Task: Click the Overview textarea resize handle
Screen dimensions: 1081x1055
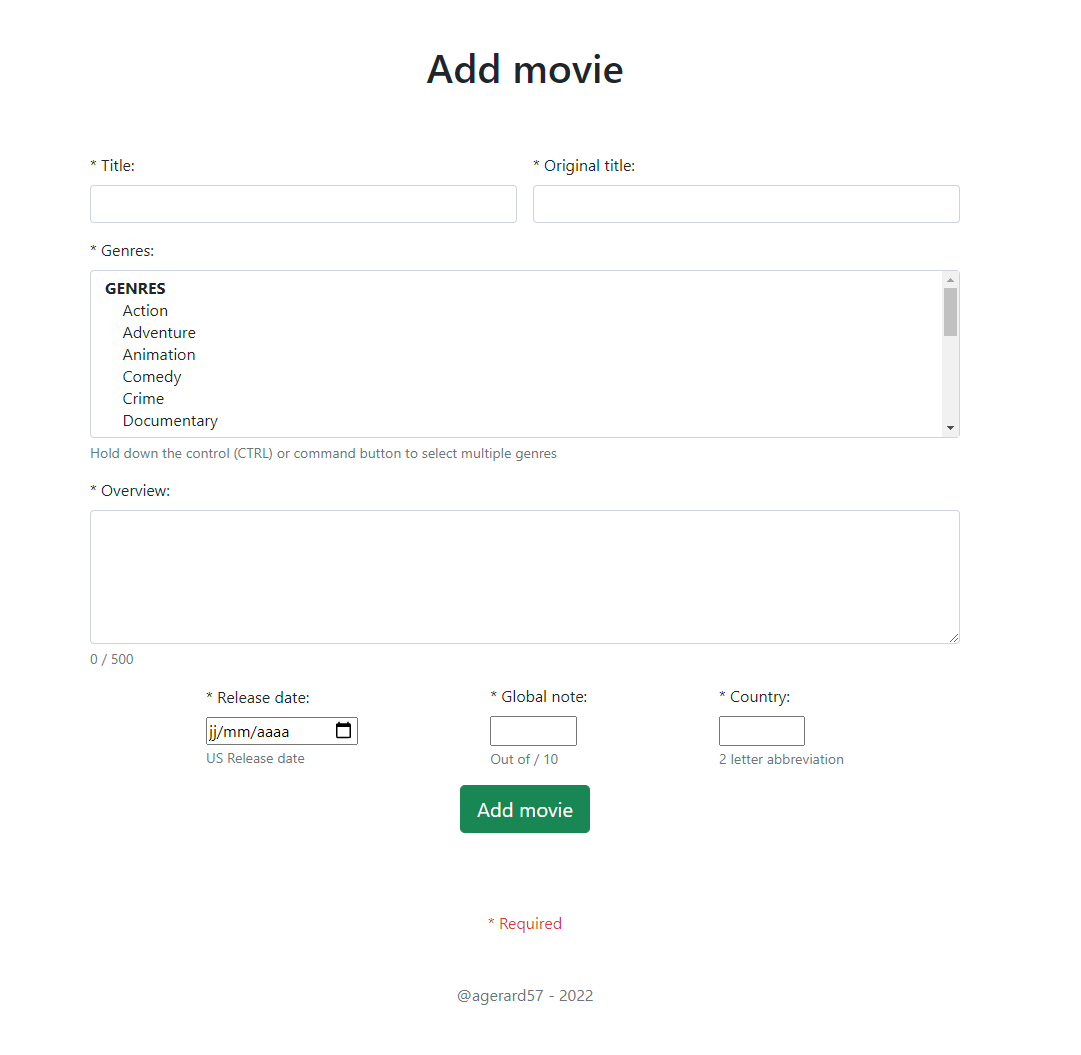Action: point(953,638)
